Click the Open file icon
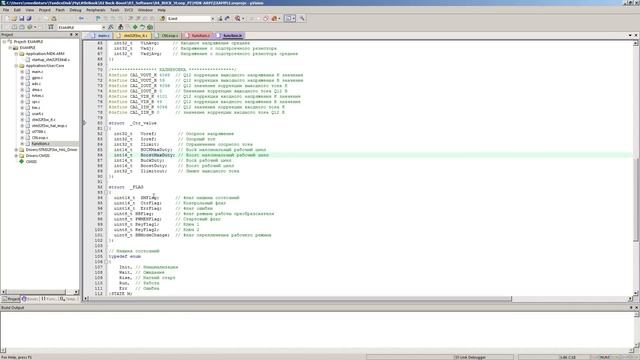 (14, 18)
